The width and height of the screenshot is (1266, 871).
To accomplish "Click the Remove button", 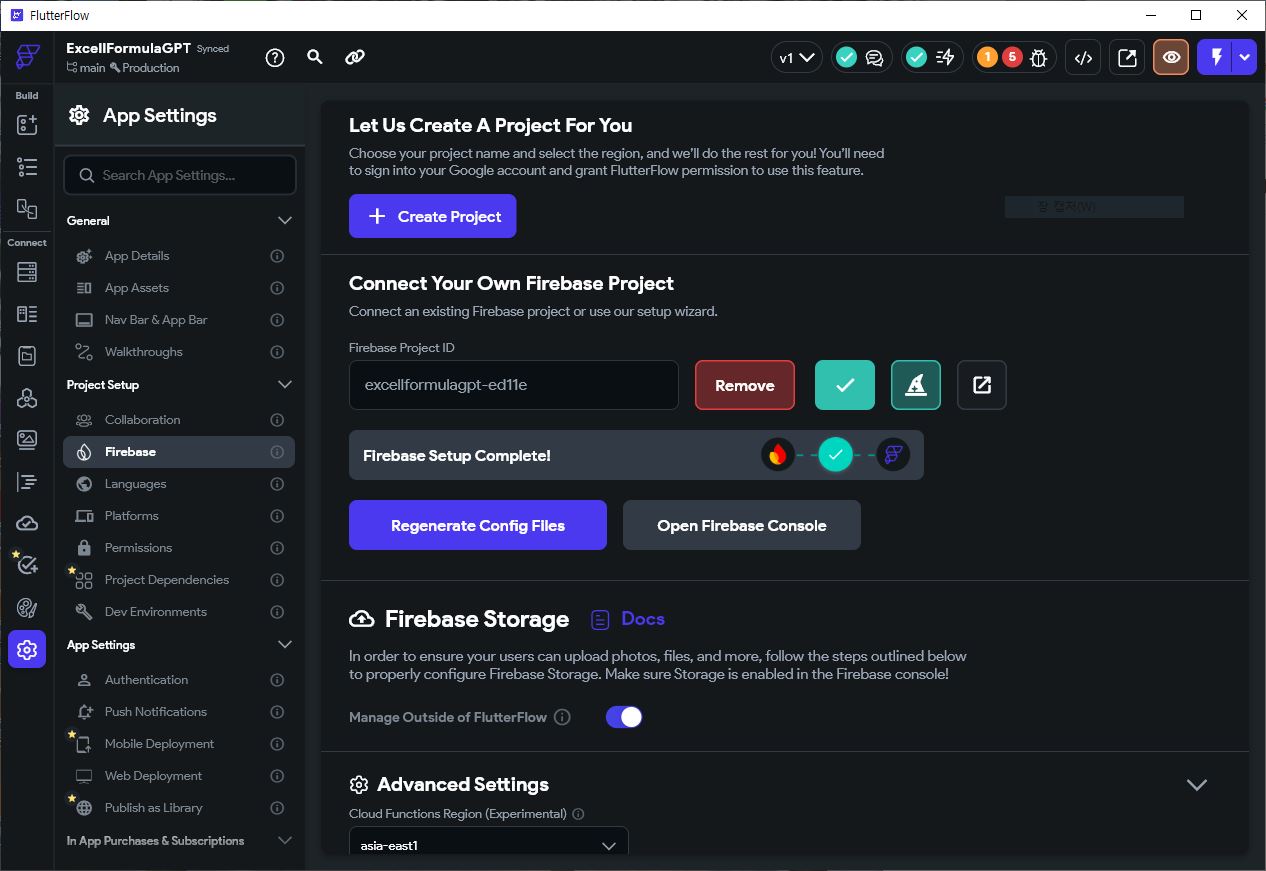I will tap(745, 385).
